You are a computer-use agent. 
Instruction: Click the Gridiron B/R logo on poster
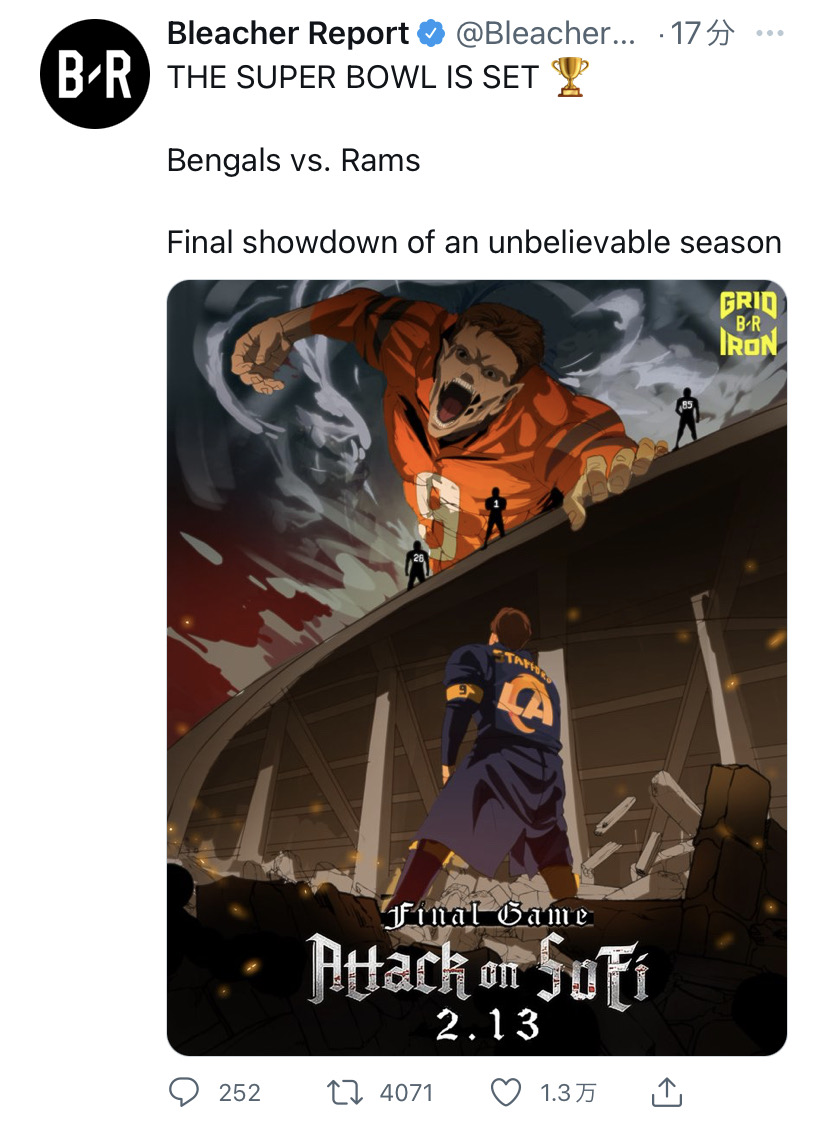(x=748, y=324)
